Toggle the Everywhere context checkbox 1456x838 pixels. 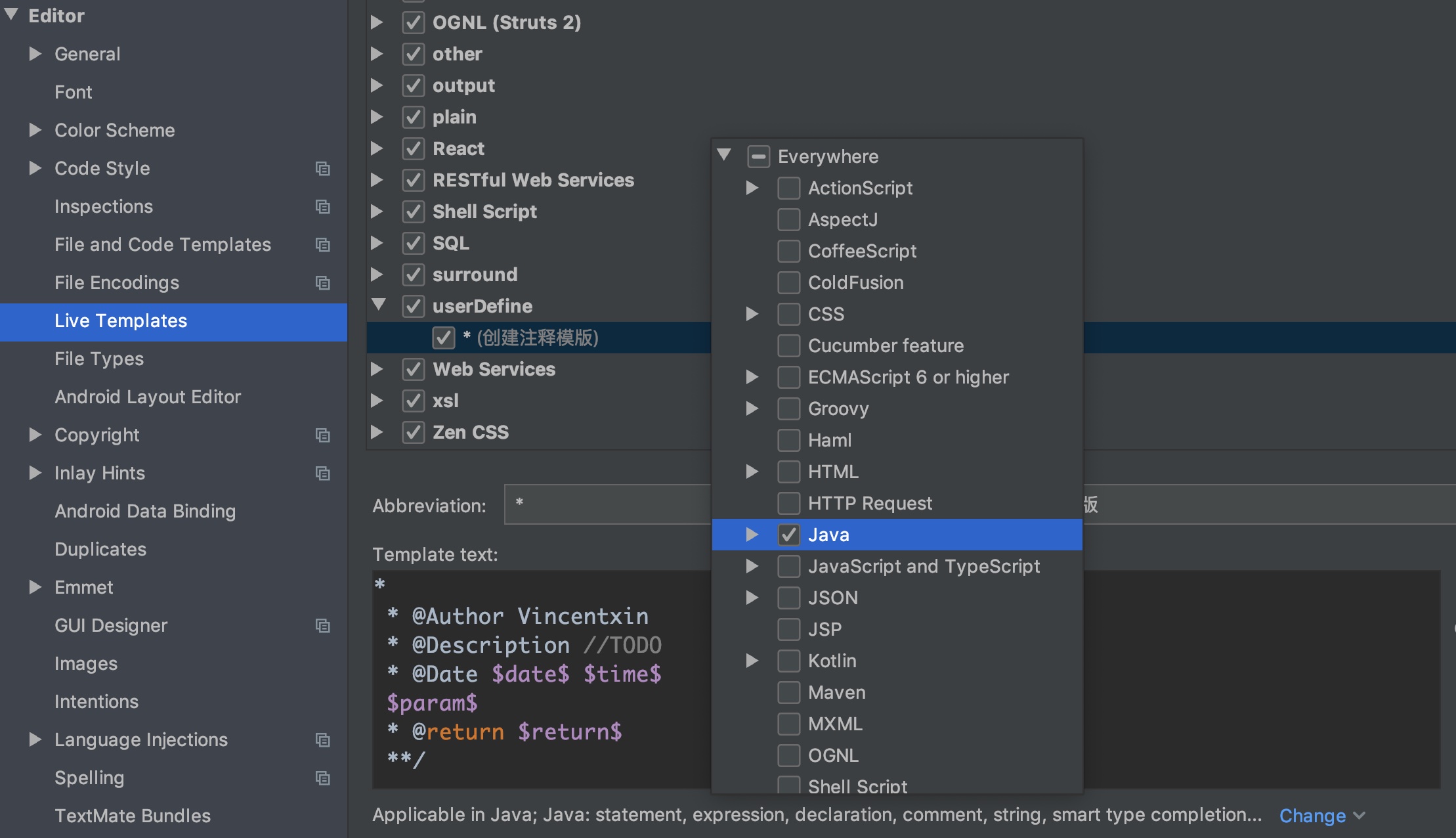tap(758, 157)
